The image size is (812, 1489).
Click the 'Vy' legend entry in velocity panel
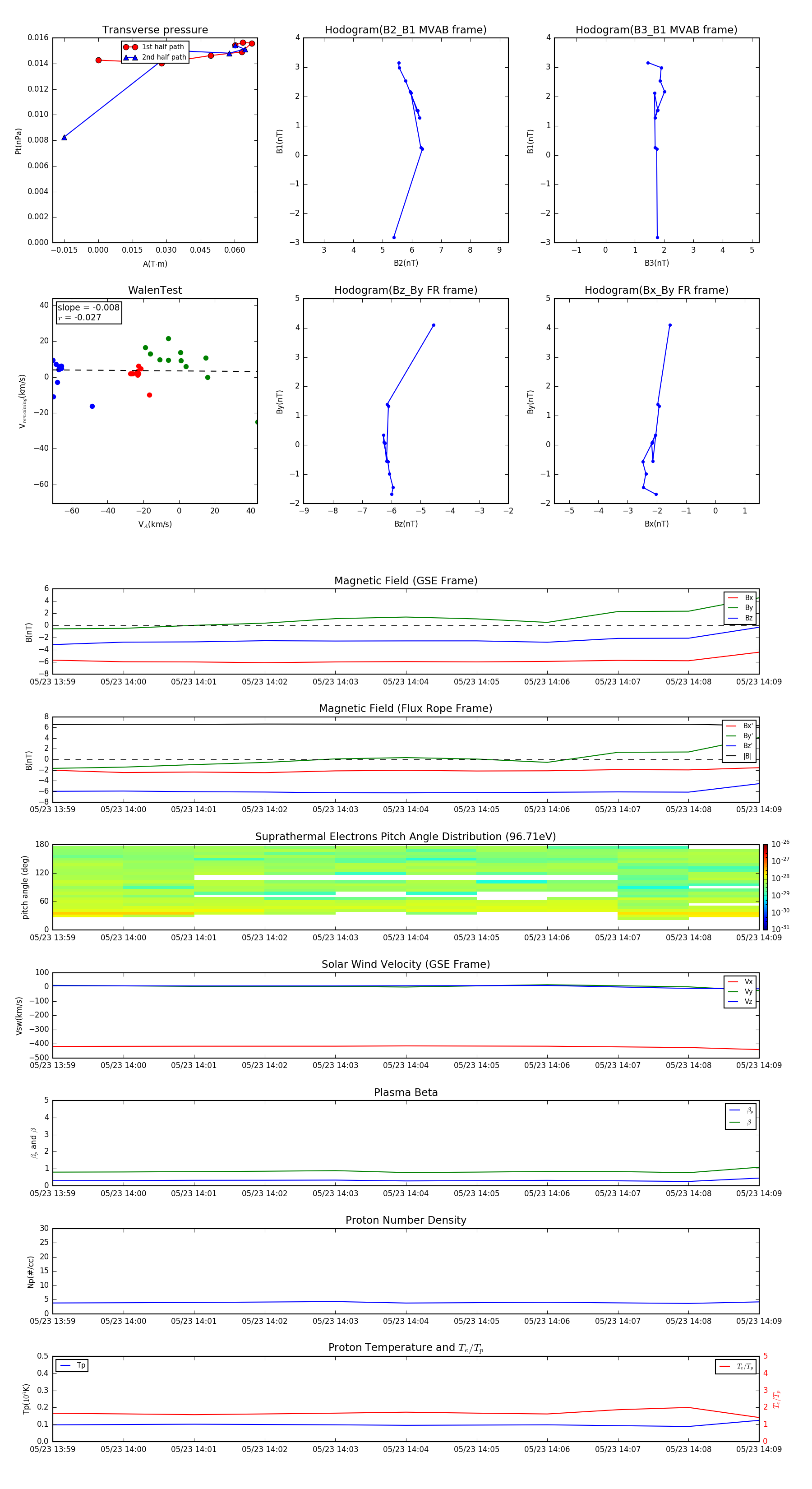pyautogui.click(x=741, y=991)
